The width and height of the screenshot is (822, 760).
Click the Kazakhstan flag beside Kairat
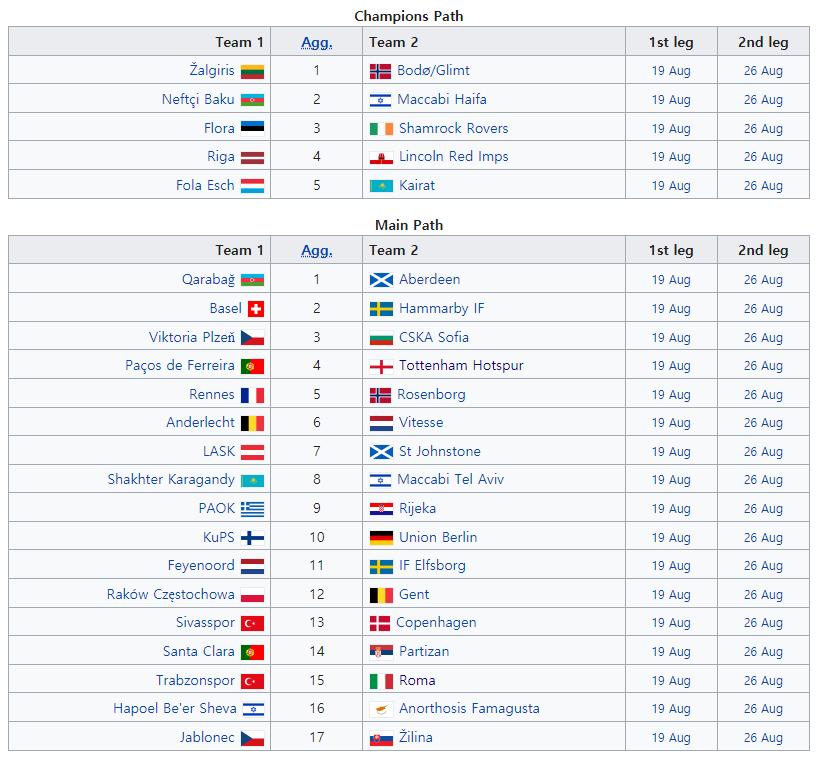pyautogui.click(x=381, y=186)
